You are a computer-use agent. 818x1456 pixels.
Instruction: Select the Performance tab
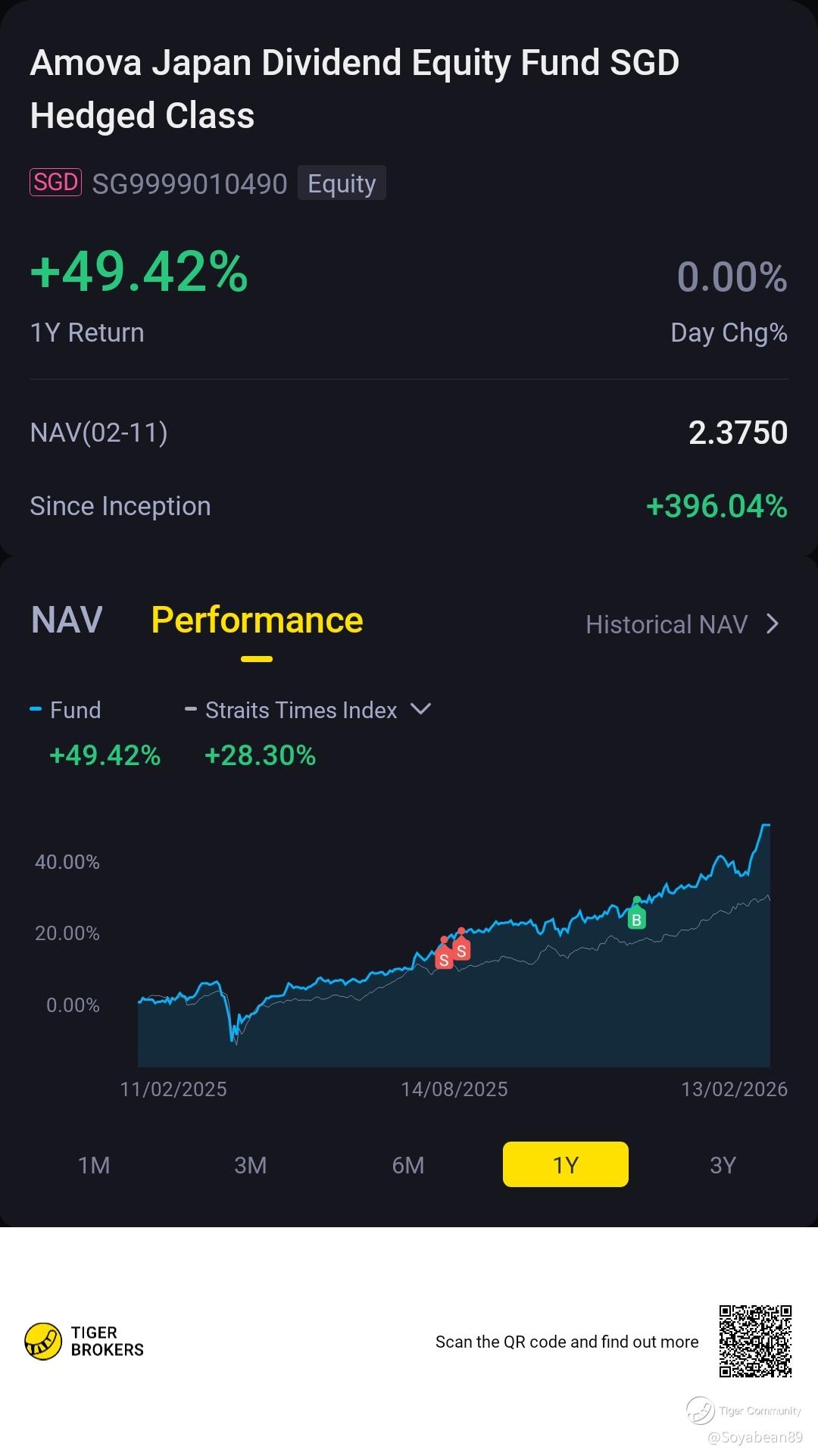coord(257,620)
